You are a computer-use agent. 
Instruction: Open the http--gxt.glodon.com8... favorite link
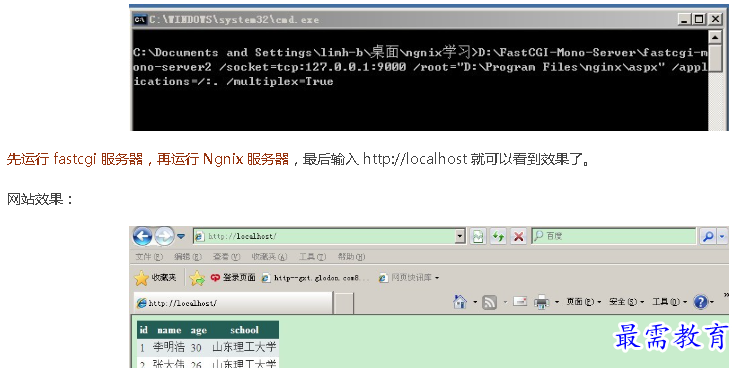(x=316, y=278)
